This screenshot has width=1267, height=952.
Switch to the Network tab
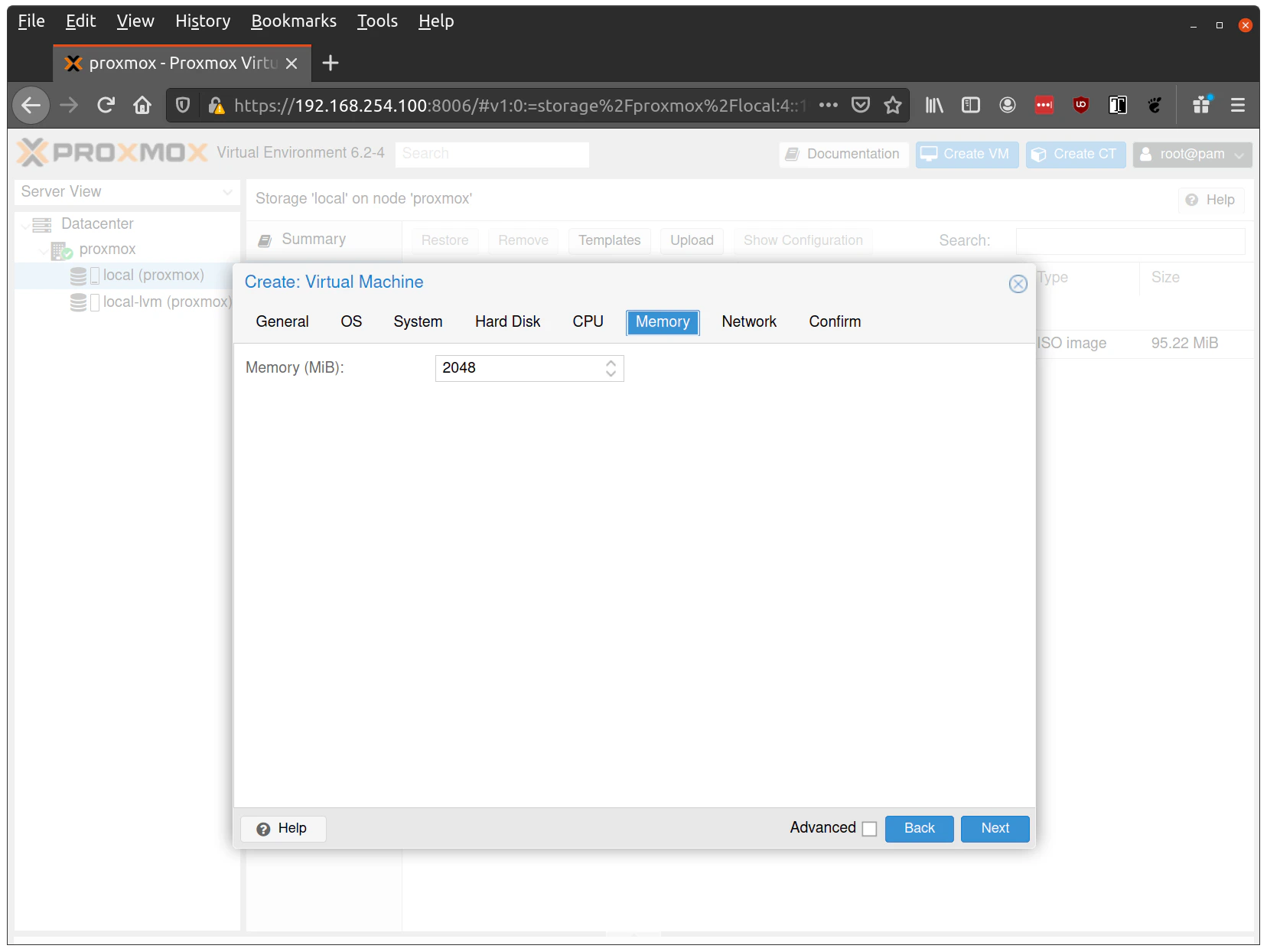749,322
